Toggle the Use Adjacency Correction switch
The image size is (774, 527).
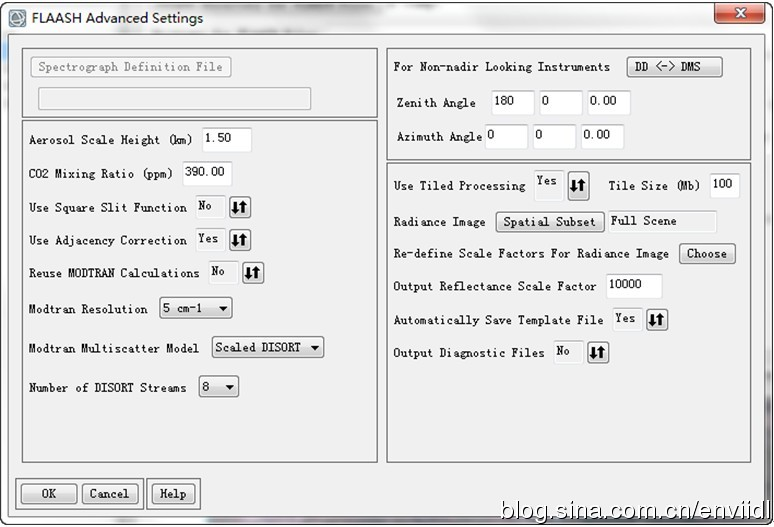click(x=240, y=240)
